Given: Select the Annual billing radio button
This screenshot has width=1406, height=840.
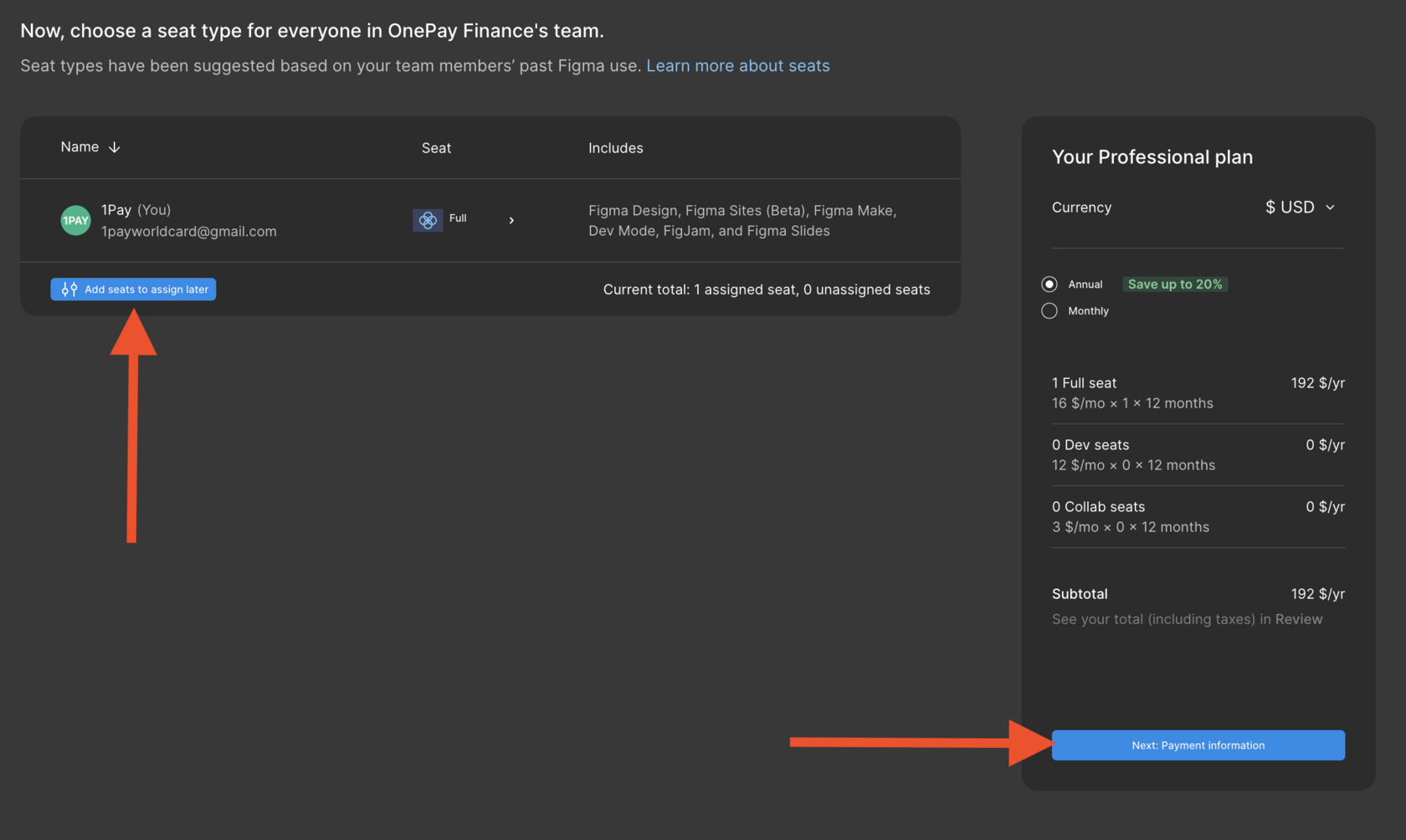Looking at the screenshot, I should point(1049,284).
